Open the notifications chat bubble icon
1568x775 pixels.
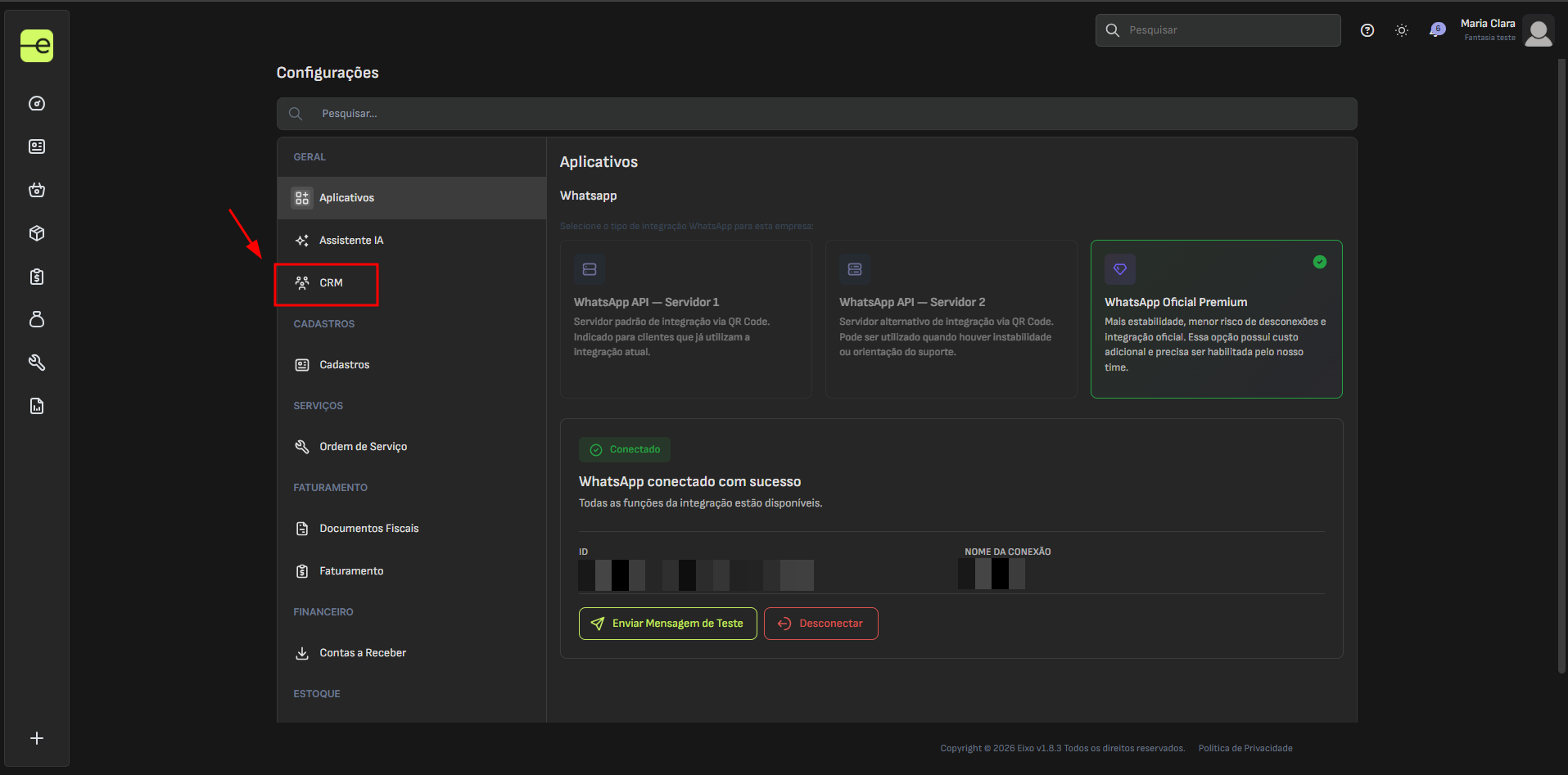[1437, 30]
